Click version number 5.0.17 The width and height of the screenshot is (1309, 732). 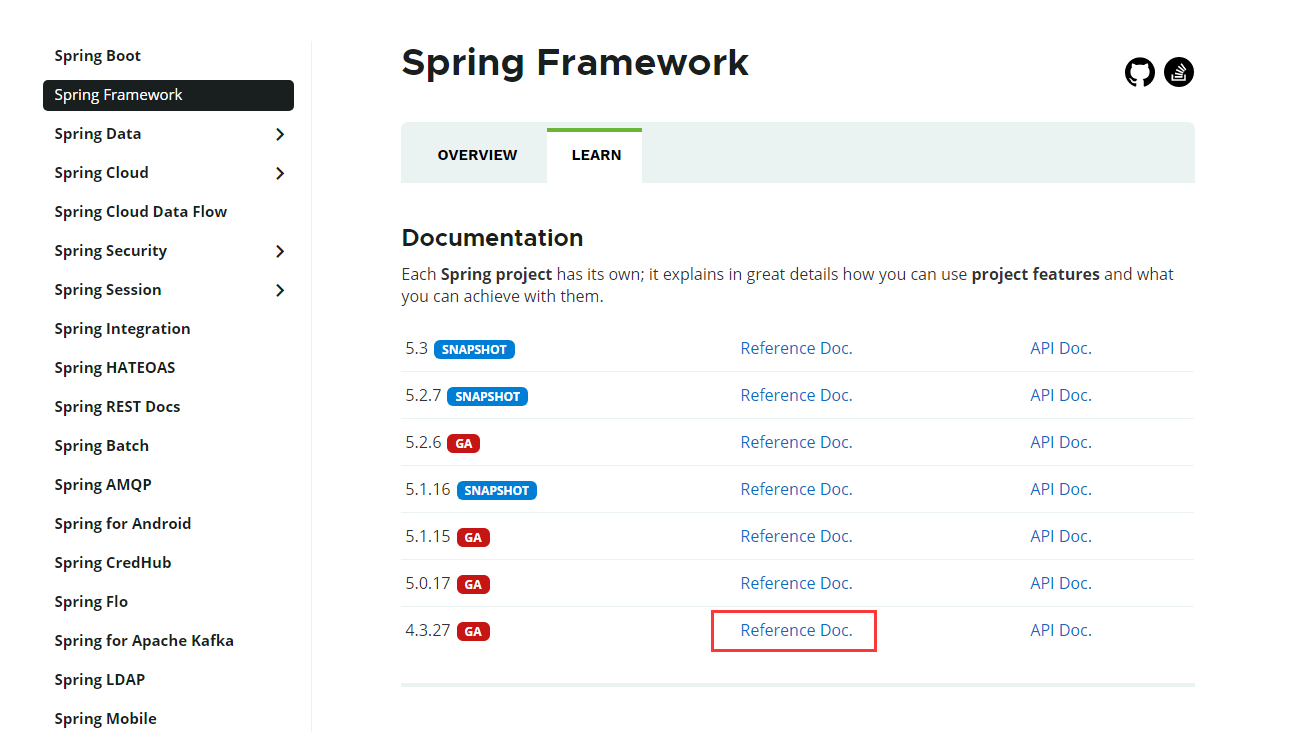[428, 584]
